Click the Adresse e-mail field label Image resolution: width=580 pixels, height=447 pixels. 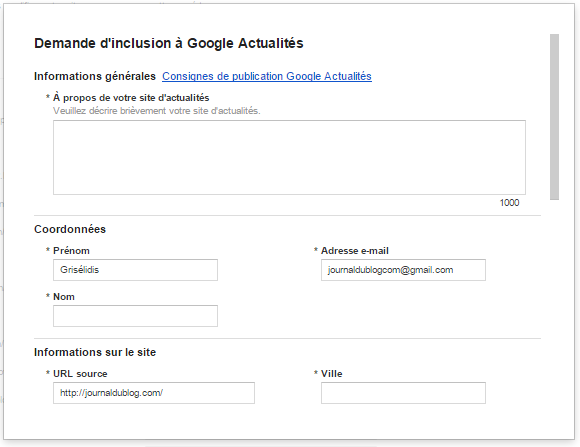point(355,251)
